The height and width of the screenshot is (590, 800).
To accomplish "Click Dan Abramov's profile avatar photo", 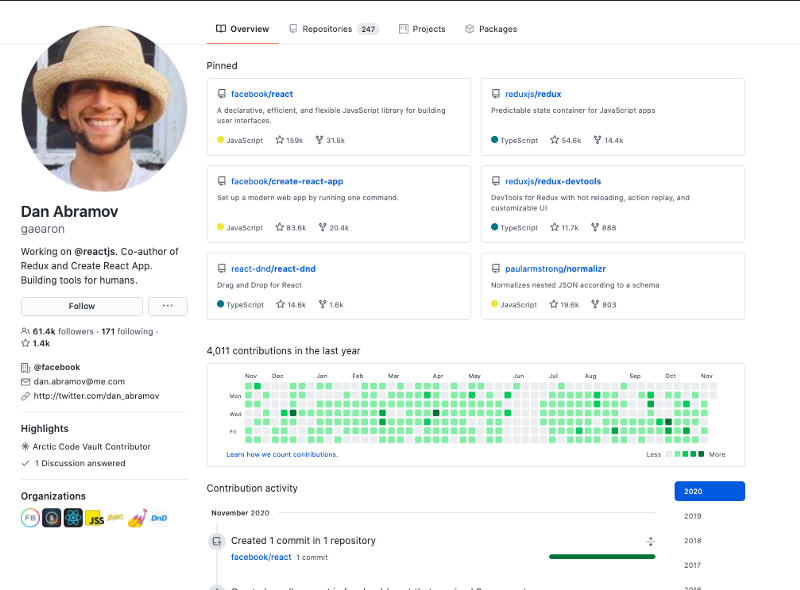I will click(104, 109).
